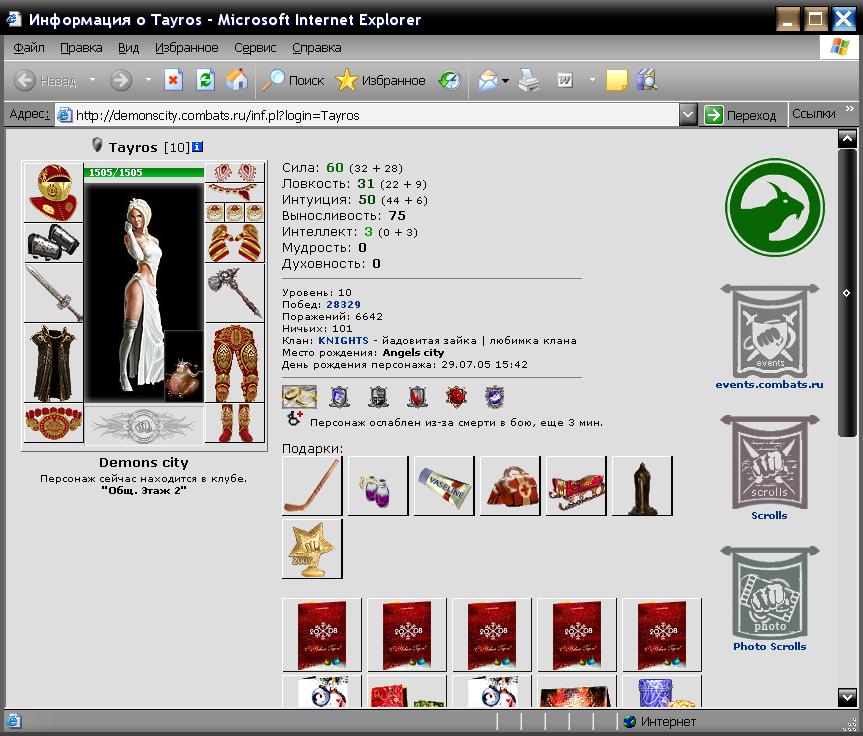This screenshot has height=736, width=863.
Task: Click the address URL field
Action: coord(368,115)
